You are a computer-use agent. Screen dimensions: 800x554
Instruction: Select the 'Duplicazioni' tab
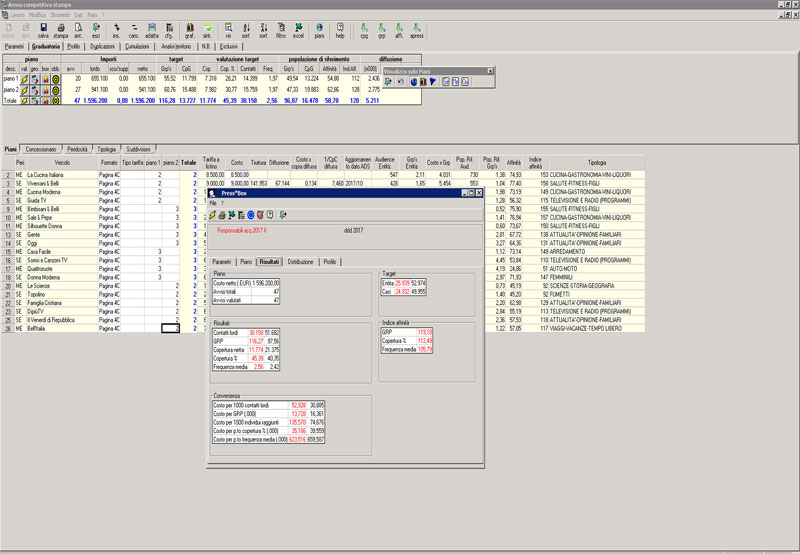point(103,46)
